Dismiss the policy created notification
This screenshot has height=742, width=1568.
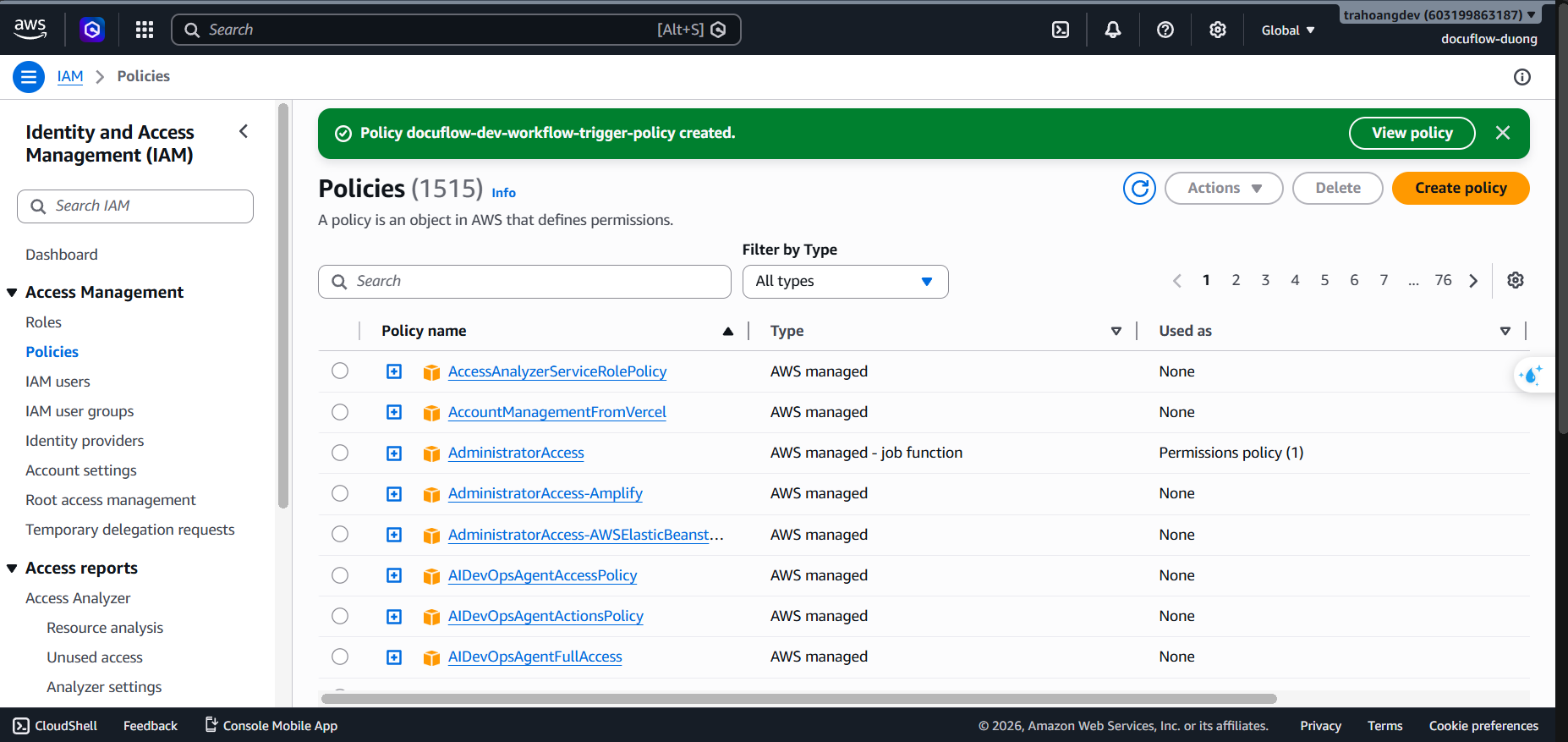tap(1503, 133)
